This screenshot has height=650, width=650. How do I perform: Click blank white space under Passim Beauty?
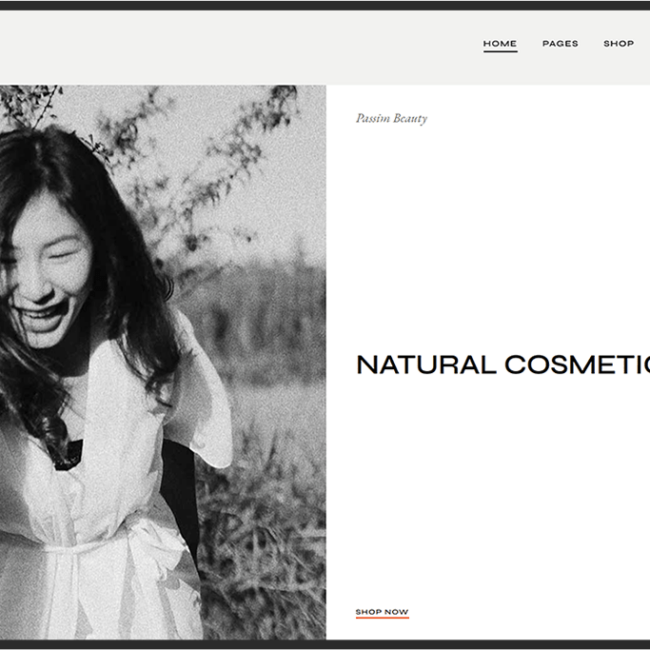tap(480, 220)
